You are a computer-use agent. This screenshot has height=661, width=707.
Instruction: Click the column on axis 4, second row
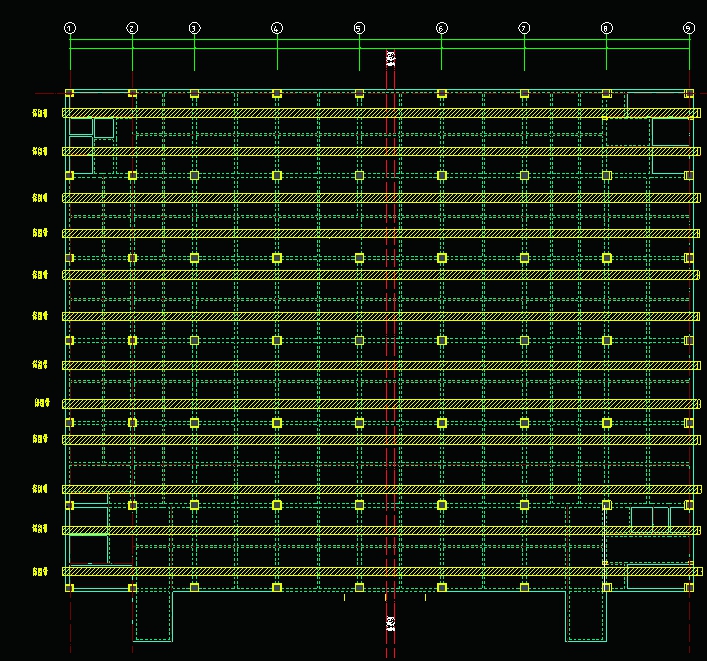coord(277,175)
